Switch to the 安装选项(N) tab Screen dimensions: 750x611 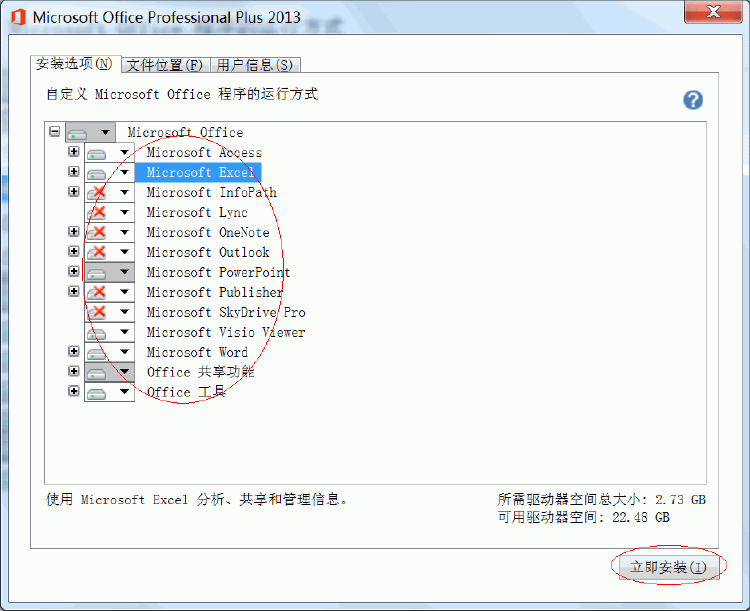coord(75,64)
